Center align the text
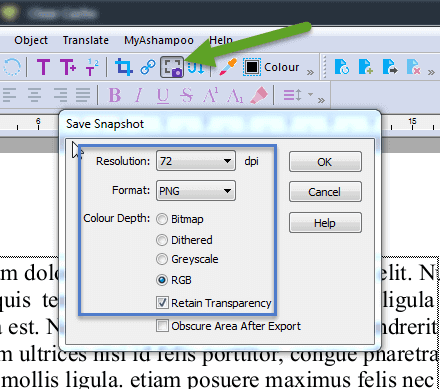The image size is (440, 389). coord(34,95)
